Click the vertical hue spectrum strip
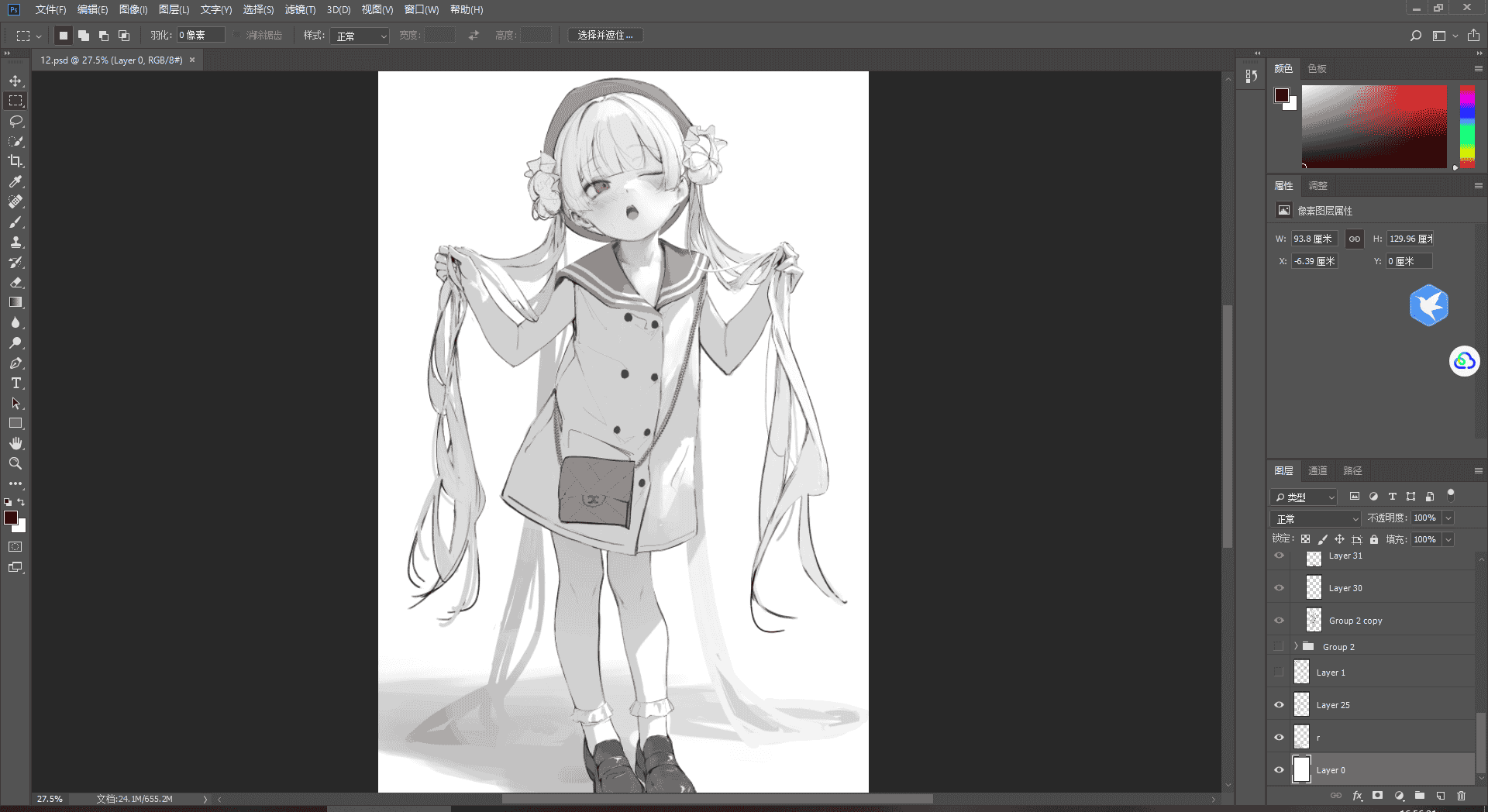Image resolution: width=1488 pixels, height=812 pixels. (1467, 126)
